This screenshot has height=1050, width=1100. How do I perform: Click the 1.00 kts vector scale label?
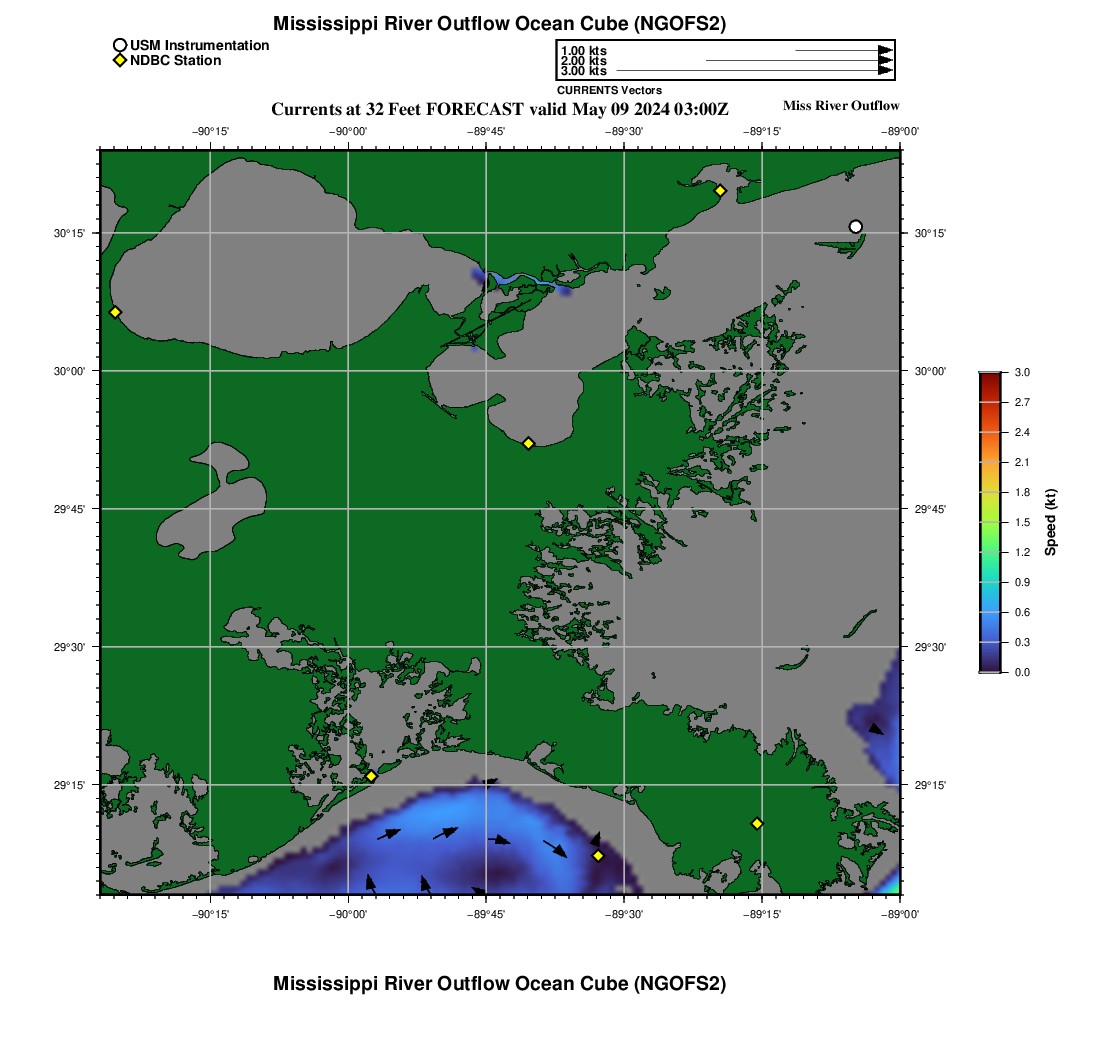point(583,50)
